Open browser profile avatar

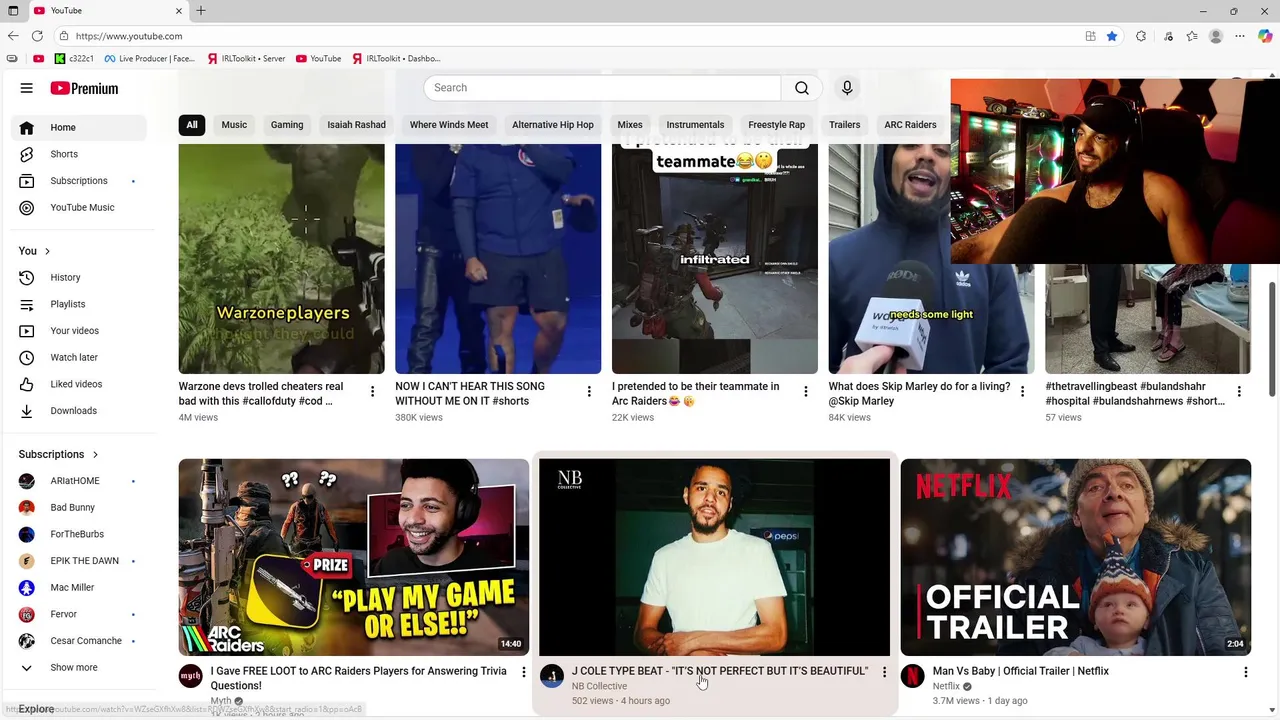1216,36
